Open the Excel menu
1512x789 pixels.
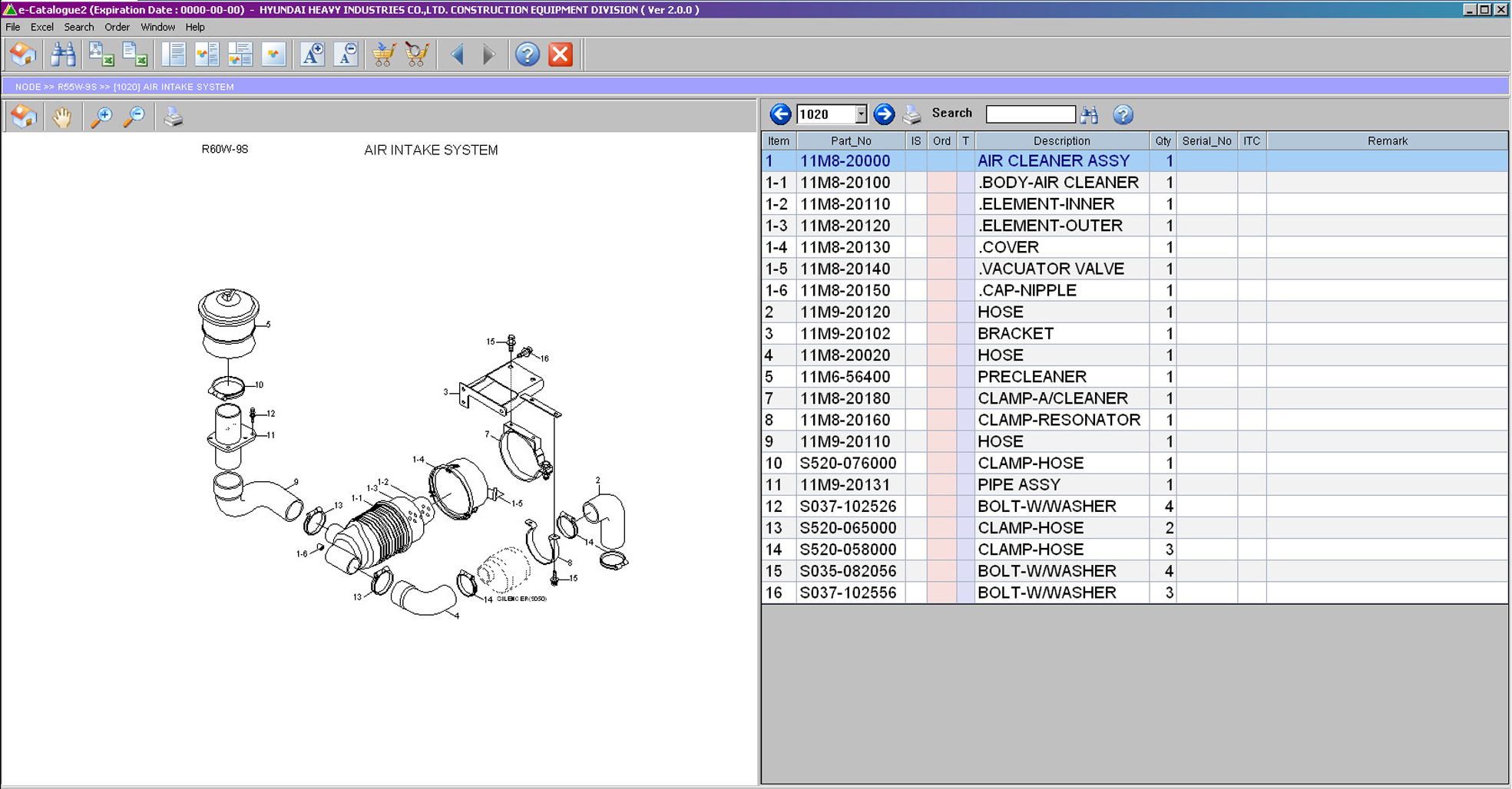[x=41, y=27]
